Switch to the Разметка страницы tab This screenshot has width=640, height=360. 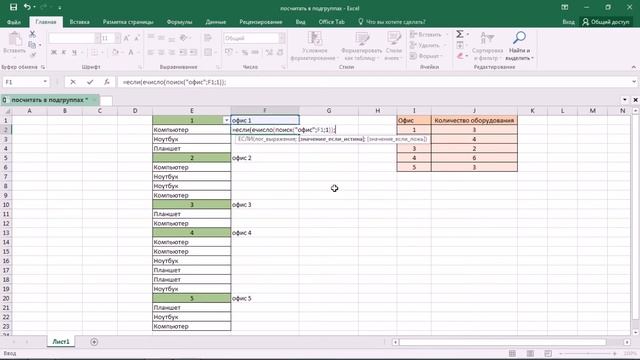(x=128, y=22)
